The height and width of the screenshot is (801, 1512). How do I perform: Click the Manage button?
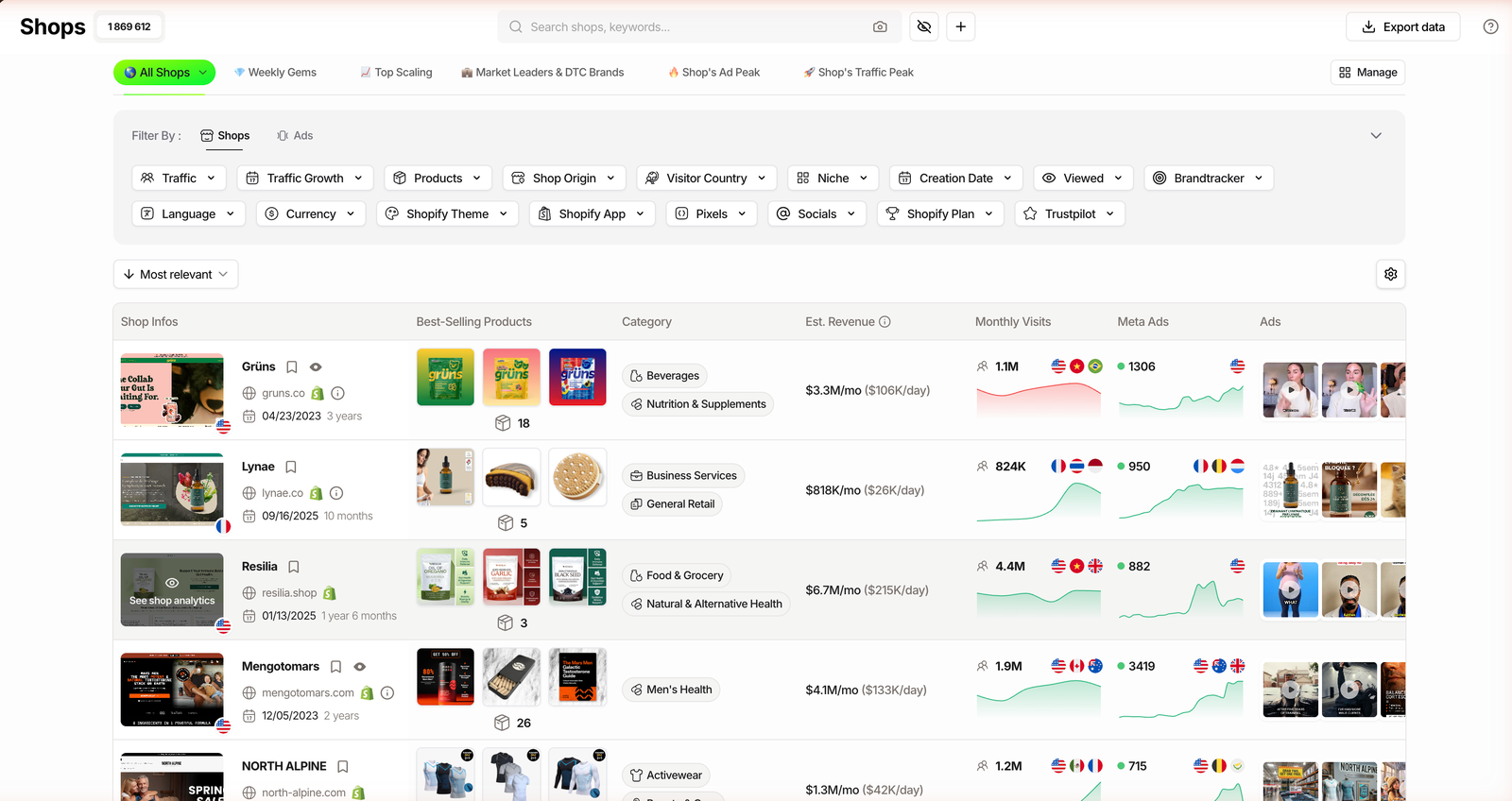tap(1368, 73)
